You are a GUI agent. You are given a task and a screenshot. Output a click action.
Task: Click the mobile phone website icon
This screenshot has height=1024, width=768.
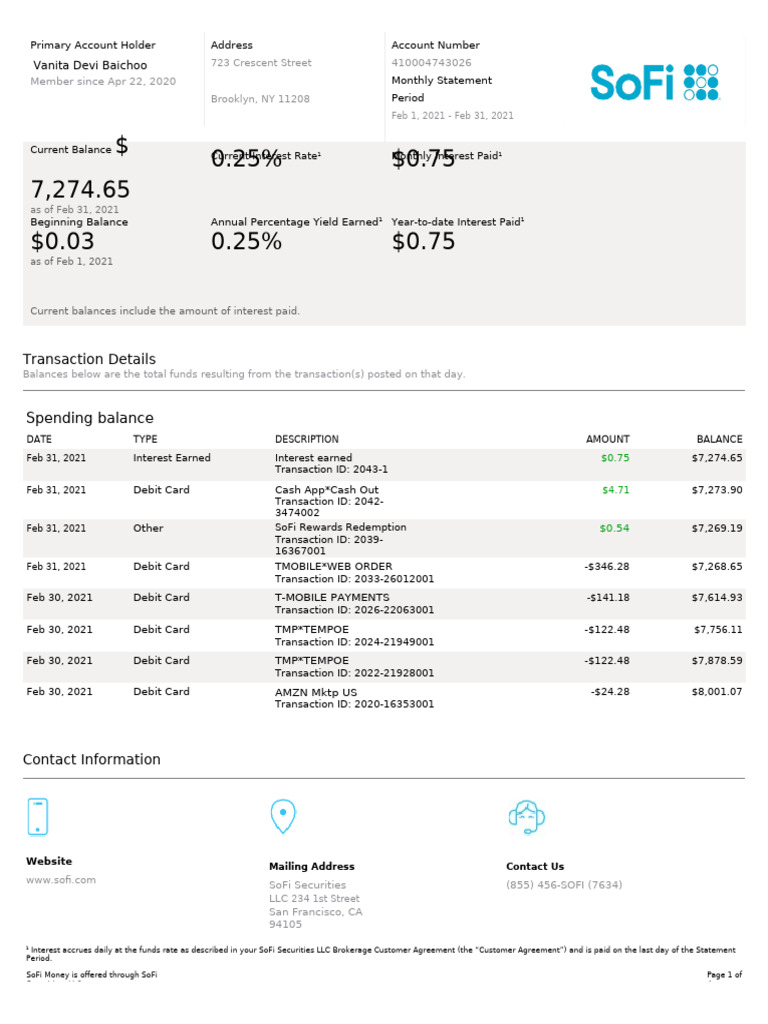tap(37, 816)
